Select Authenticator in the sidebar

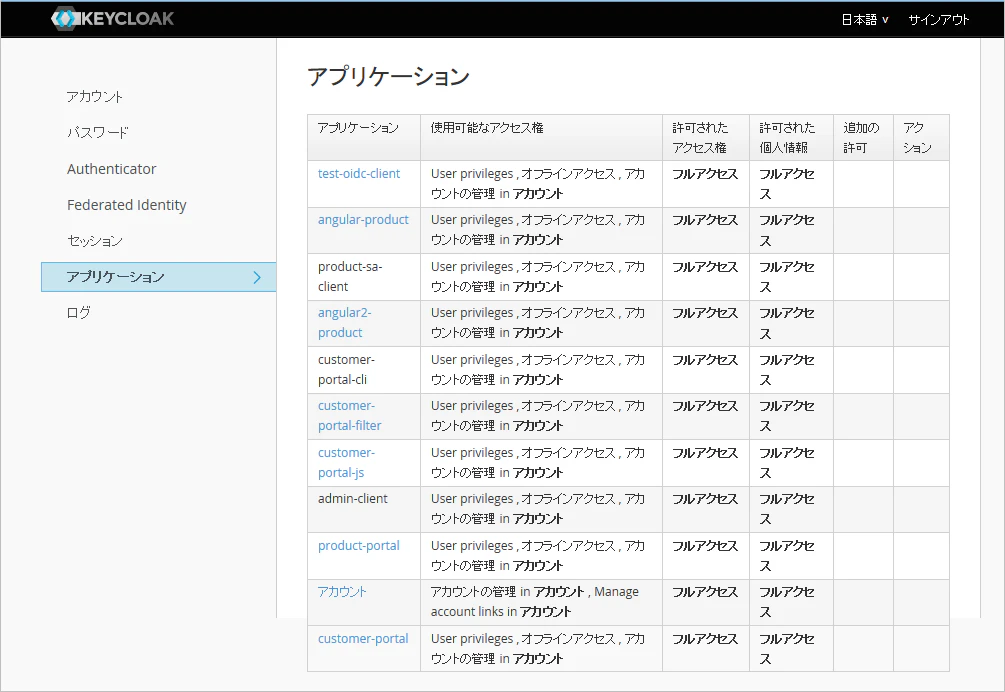click(112, 169)
